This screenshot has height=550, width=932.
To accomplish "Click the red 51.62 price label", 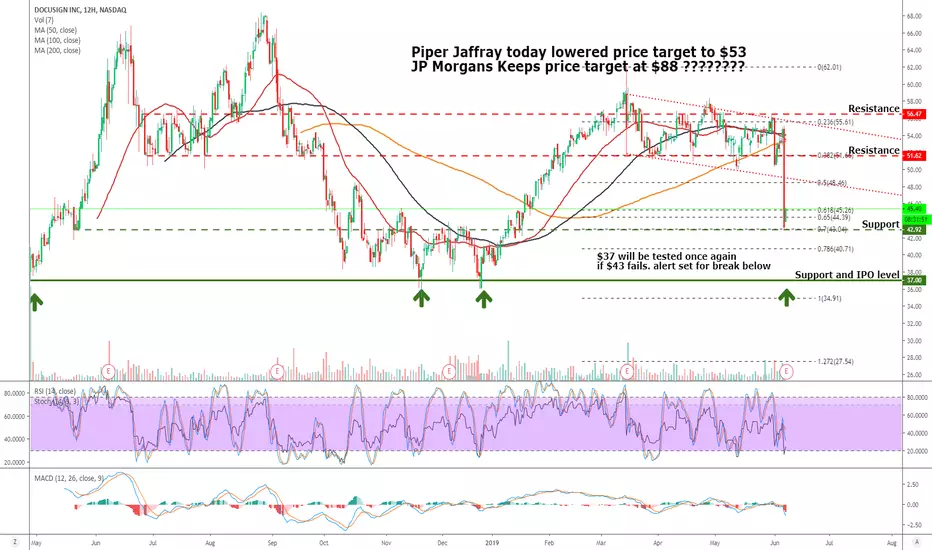I will click(914, 156).
